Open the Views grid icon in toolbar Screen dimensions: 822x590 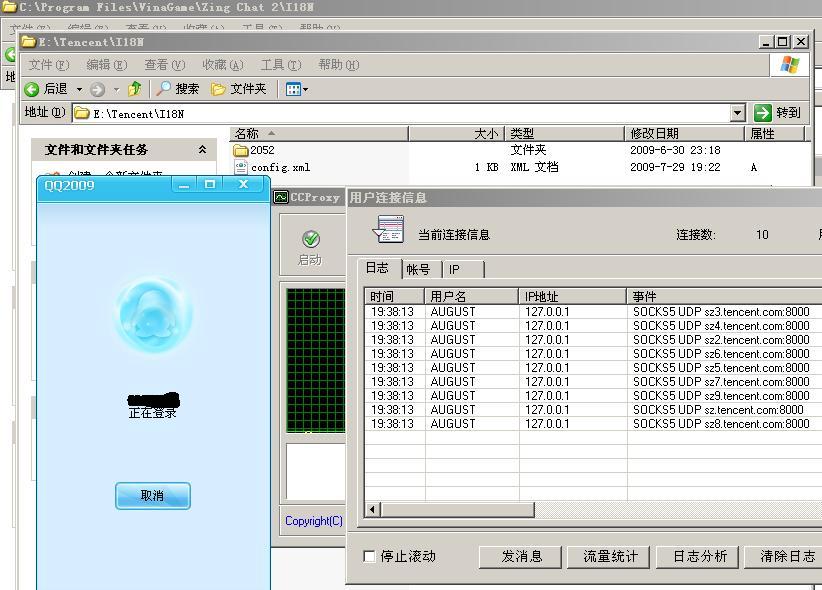click(293, 89)
